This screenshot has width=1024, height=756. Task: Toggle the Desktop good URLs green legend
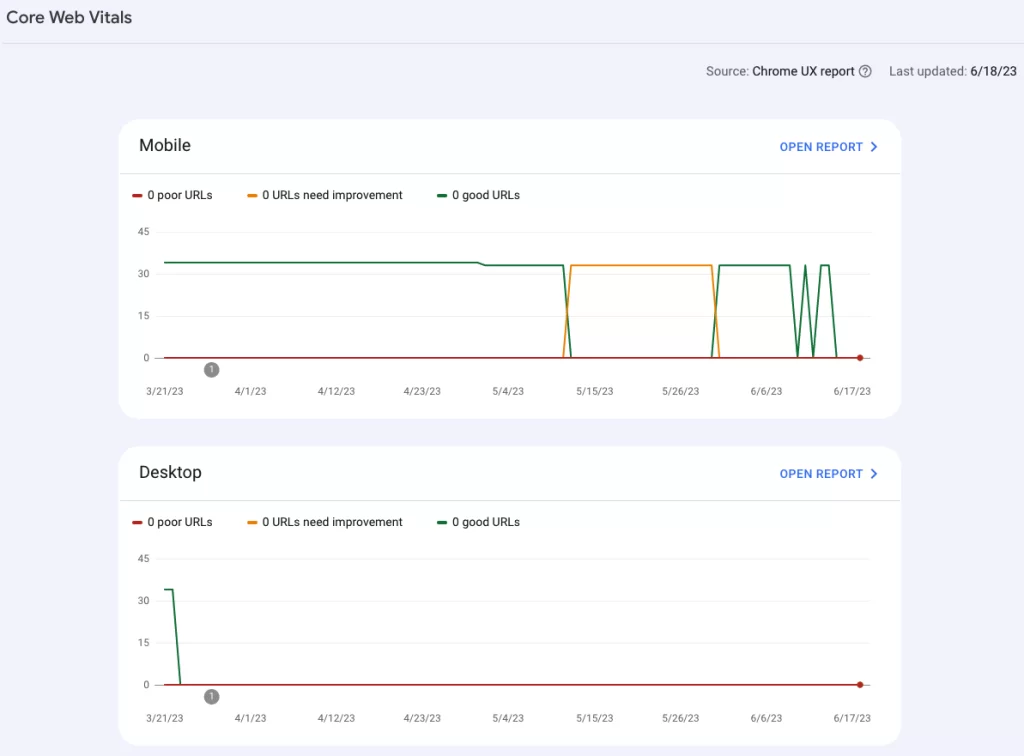[x=479, y=522]
